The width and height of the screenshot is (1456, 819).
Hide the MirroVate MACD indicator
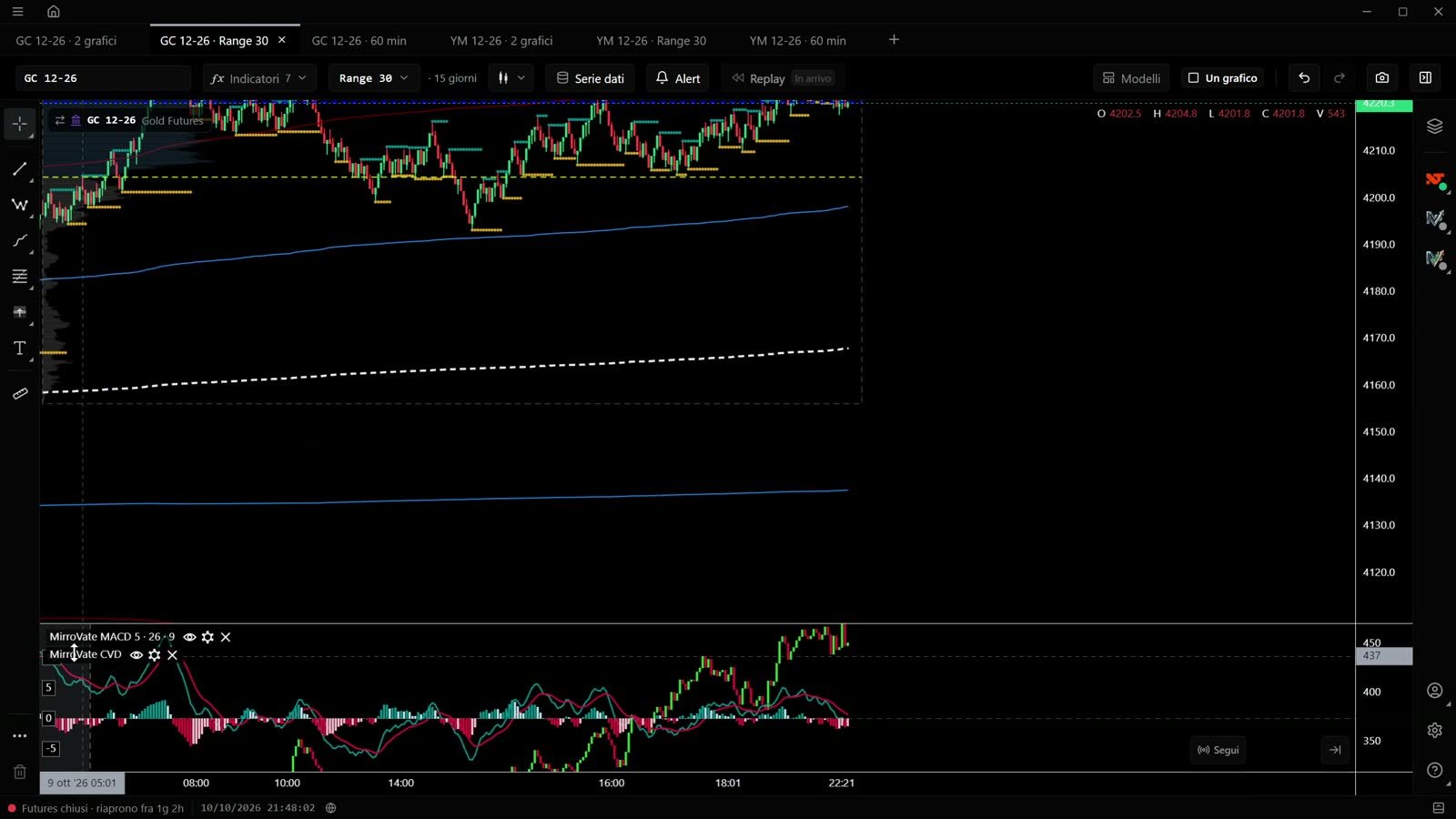click(189, 637)
